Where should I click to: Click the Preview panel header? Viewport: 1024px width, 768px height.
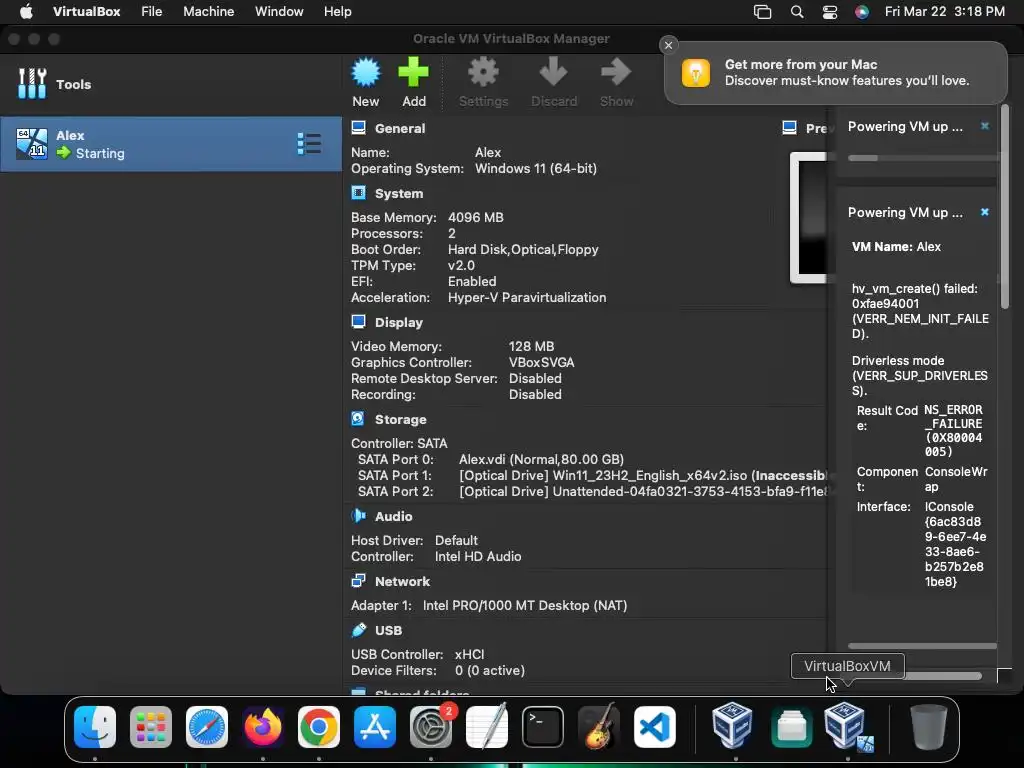[805, 129]
